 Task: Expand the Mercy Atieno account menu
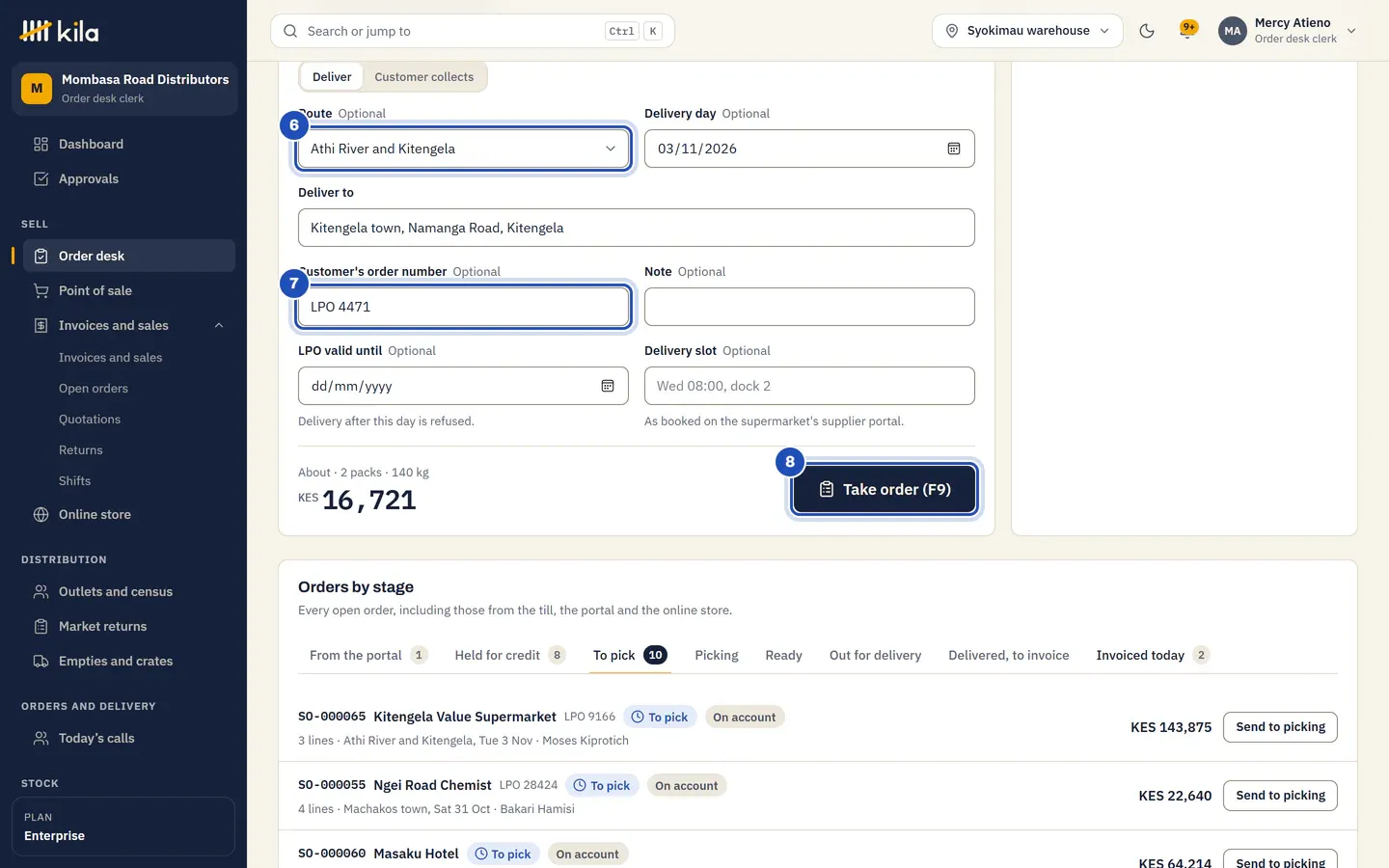click(1288, 31)
